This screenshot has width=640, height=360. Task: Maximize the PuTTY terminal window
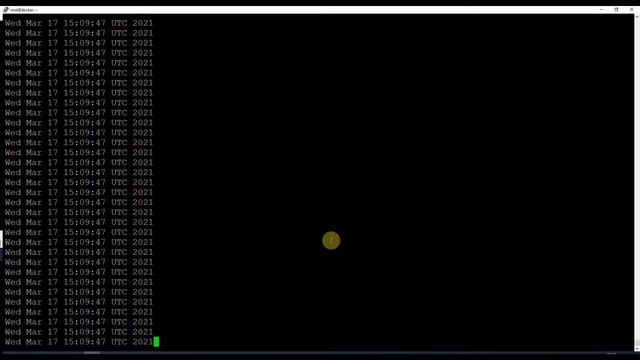[616, 9]
